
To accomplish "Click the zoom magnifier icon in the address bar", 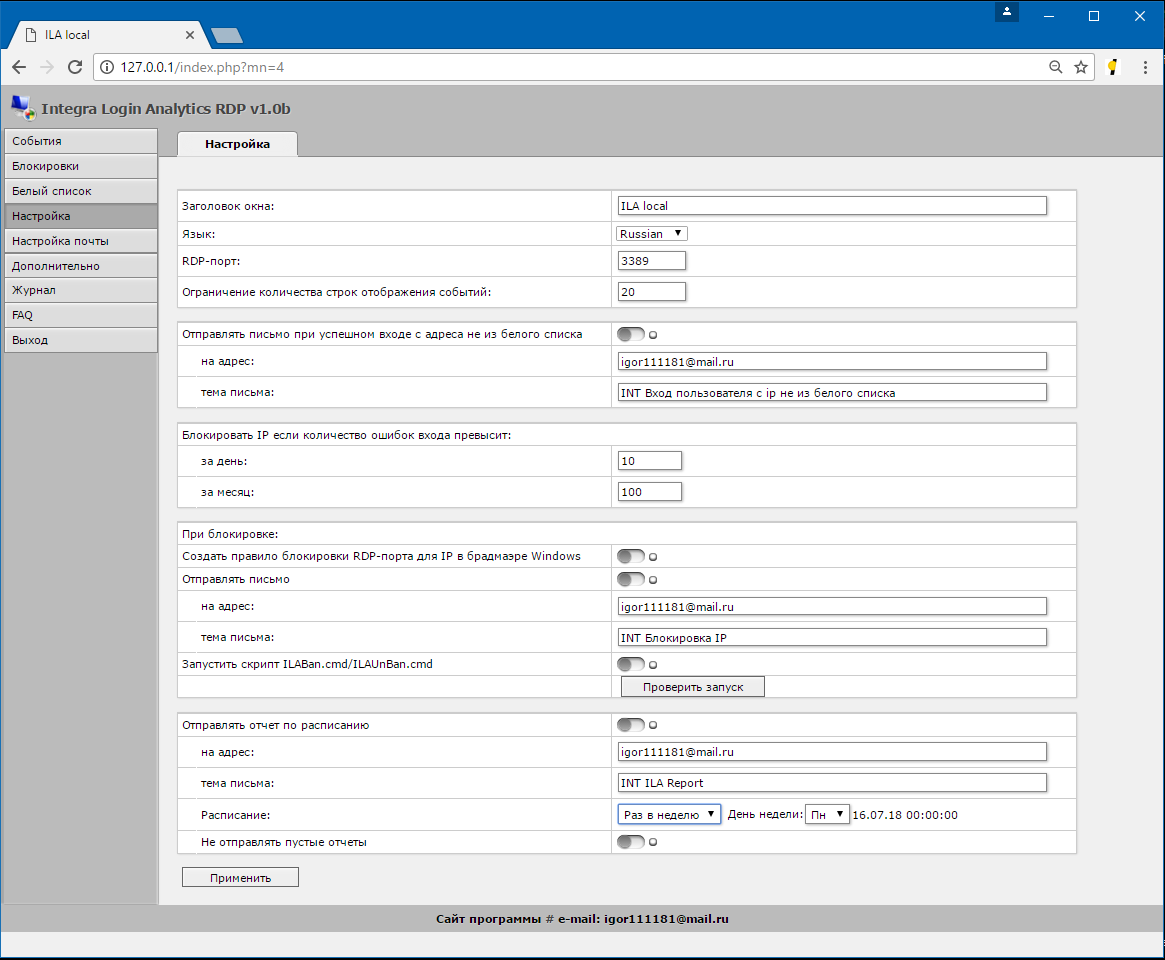I will point(1056,67).
